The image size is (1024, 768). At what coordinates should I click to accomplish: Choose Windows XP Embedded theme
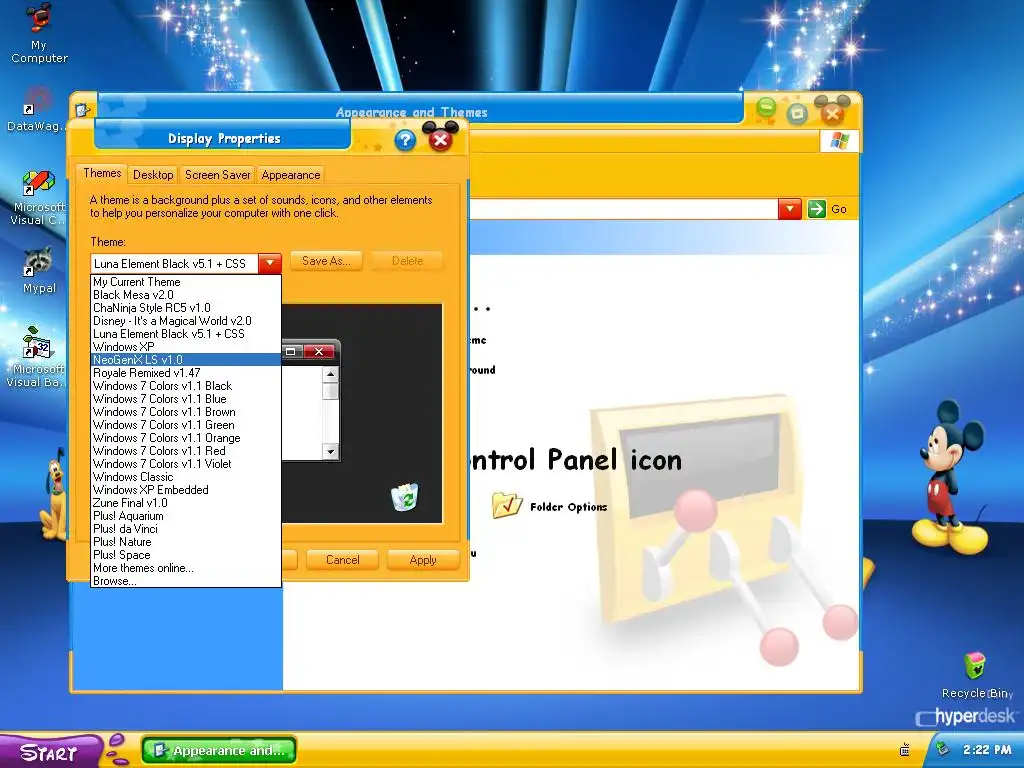pyautogui.click(x=186, y=490)
